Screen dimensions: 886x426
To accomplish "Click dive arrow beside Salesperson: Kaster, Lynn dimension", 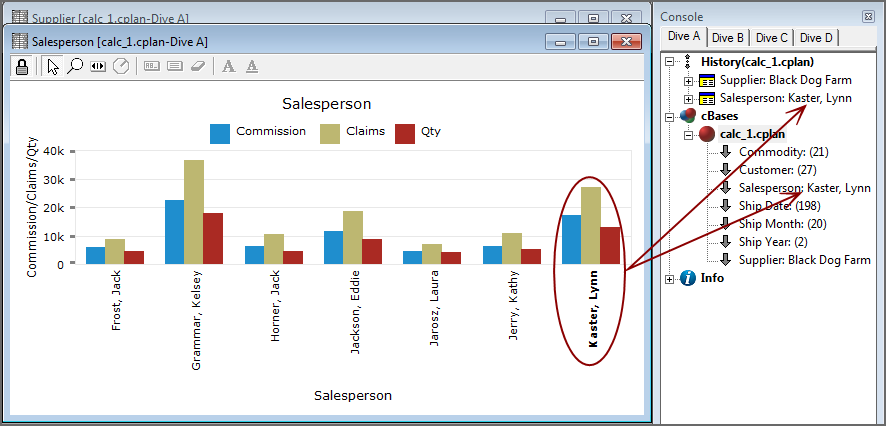I will tap(726, 188).
